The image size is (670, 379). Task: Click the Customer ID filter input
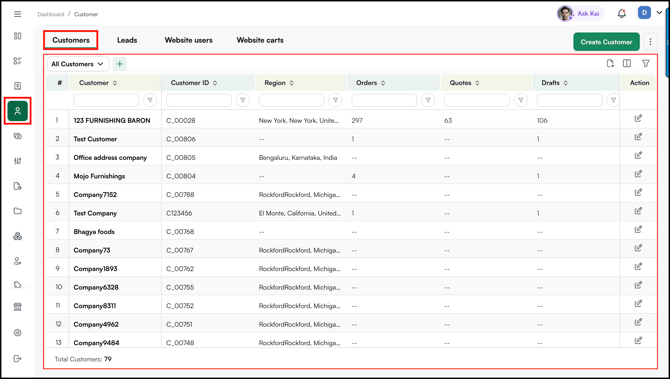pyautogui.click(x=199, y=100)
